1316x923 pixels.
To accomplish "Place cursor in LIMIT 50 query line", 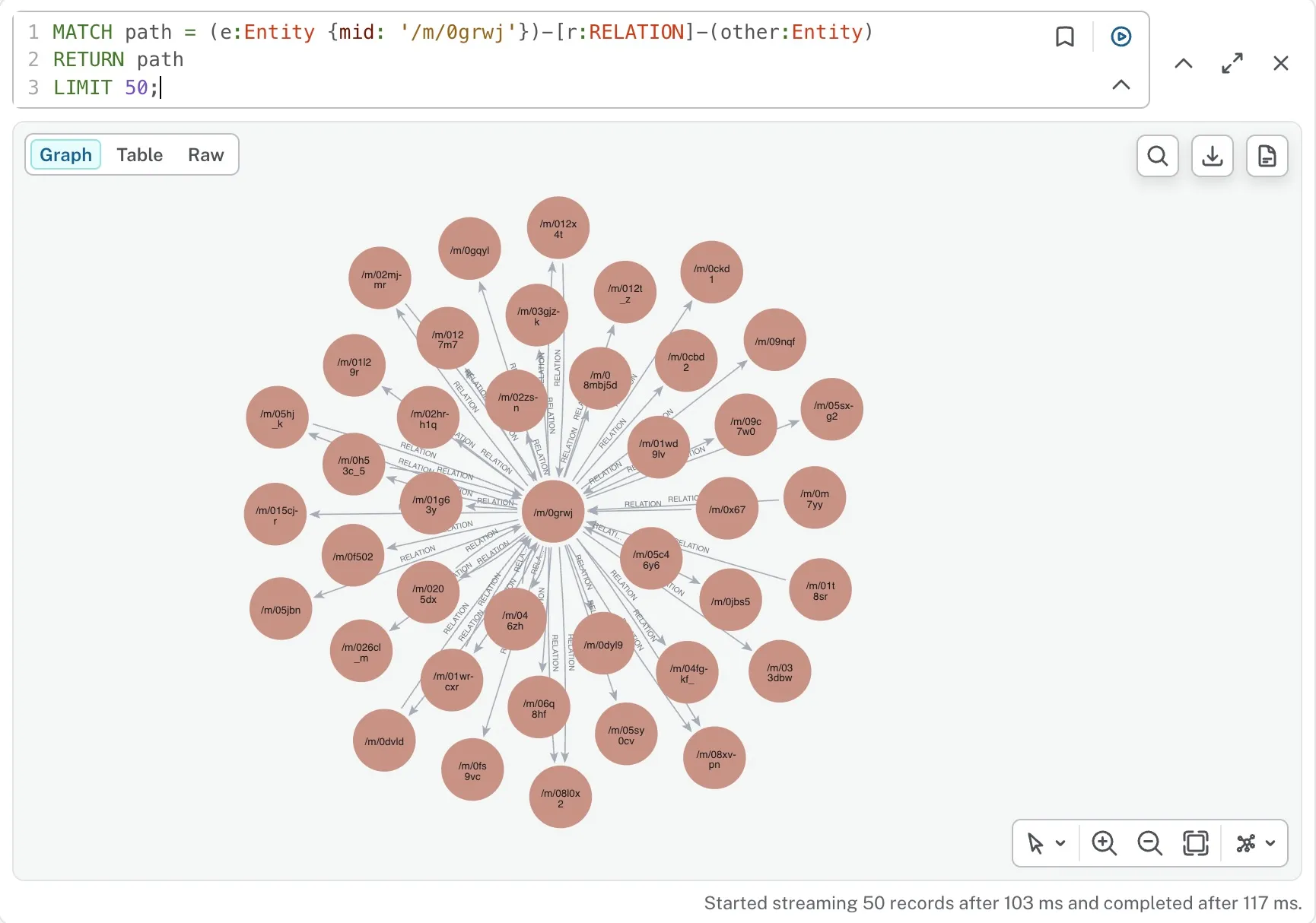I will click(106, 87).
